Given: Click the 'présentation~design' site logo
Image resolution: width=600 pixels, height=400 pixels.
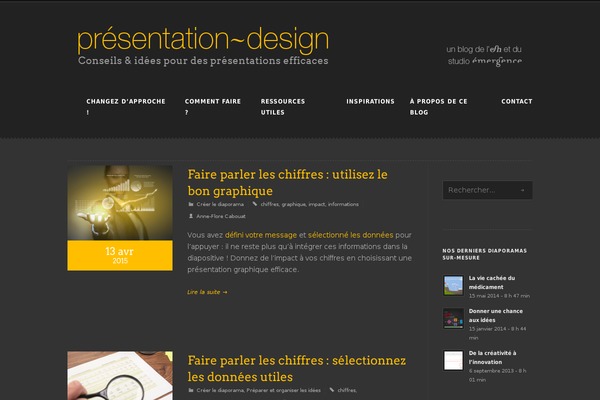Looking at the screenshot, I should (x=203, y=40).
